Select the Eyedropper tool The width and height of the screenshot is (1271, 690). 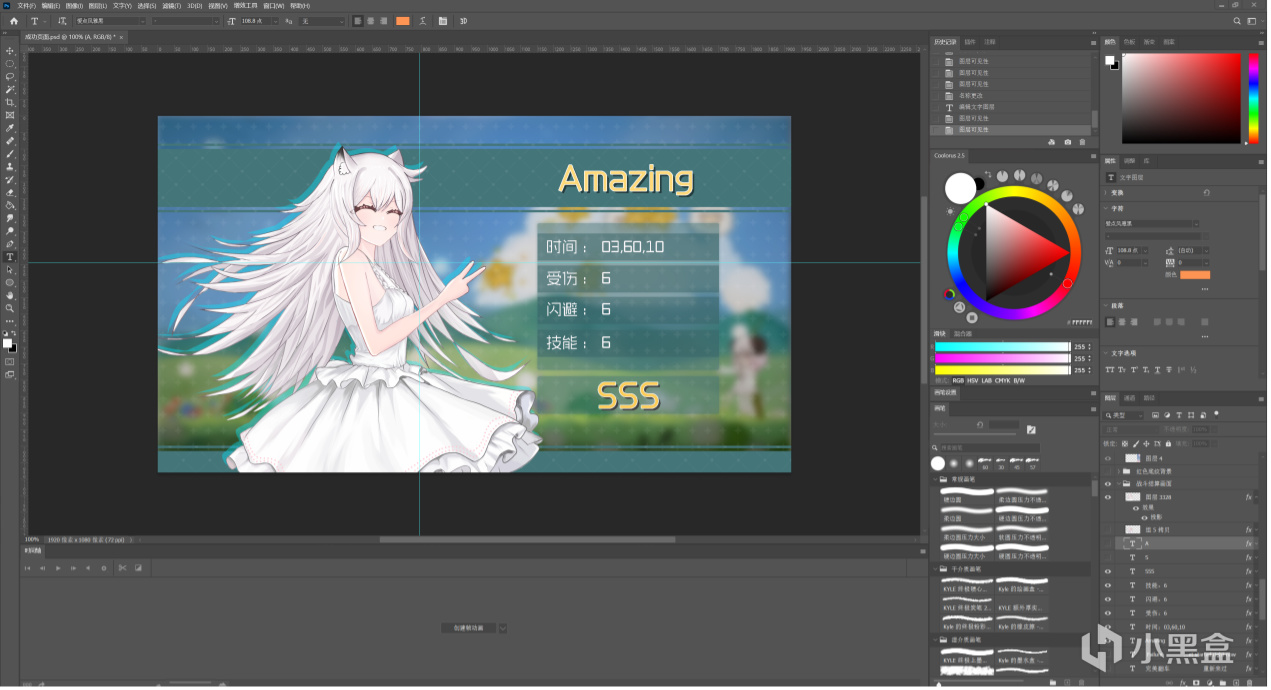pos(10,128)
